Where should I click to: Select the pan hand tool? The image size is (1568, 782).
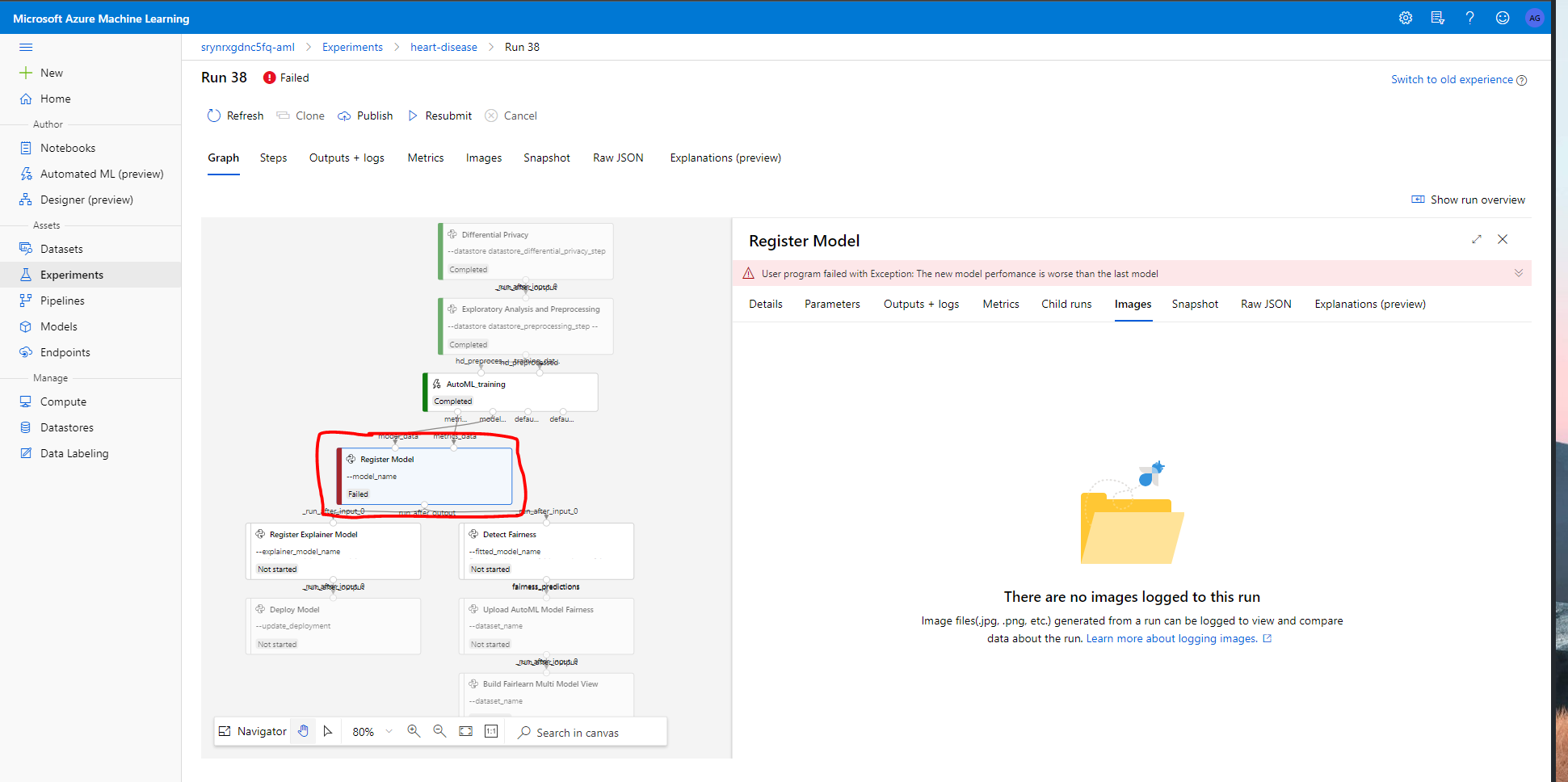pos(303,731)
